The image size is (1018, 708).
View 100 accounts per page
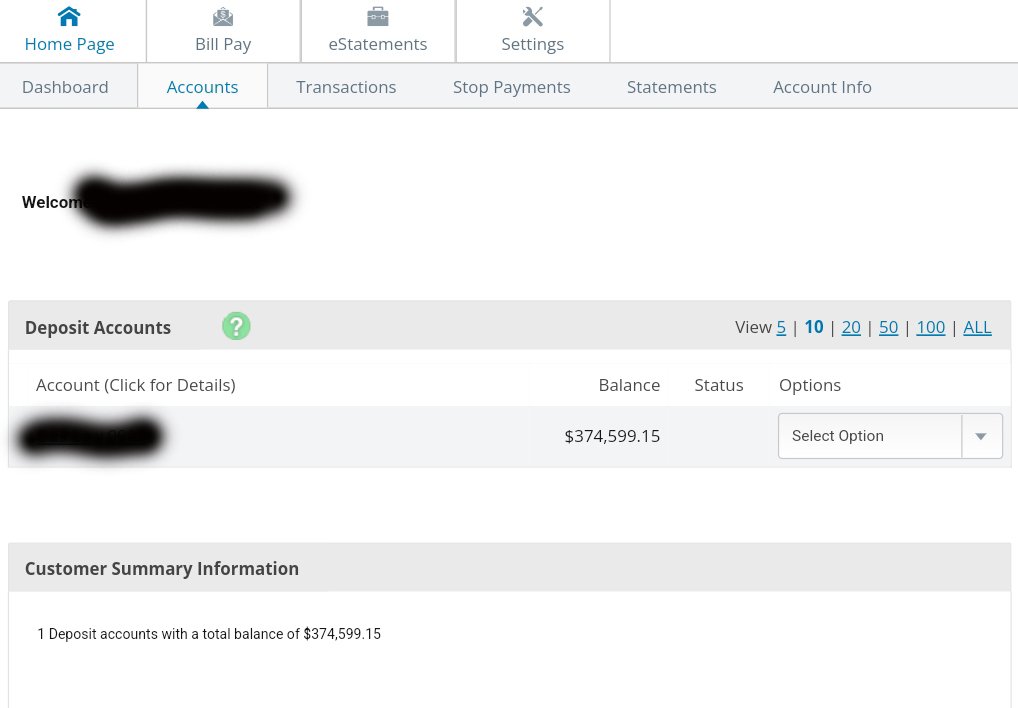(930, 327)
